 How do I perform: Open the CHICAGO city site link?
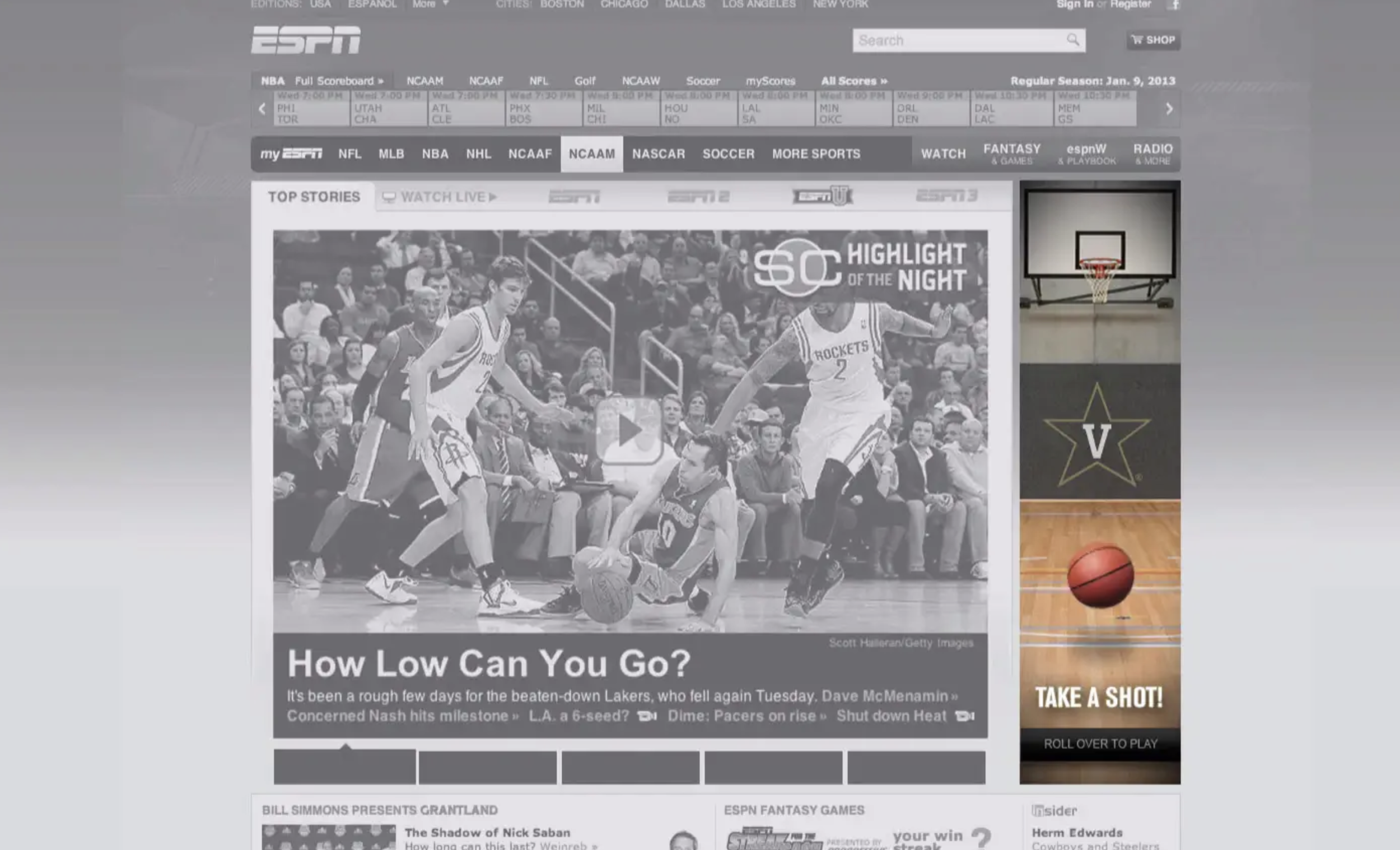624,4
